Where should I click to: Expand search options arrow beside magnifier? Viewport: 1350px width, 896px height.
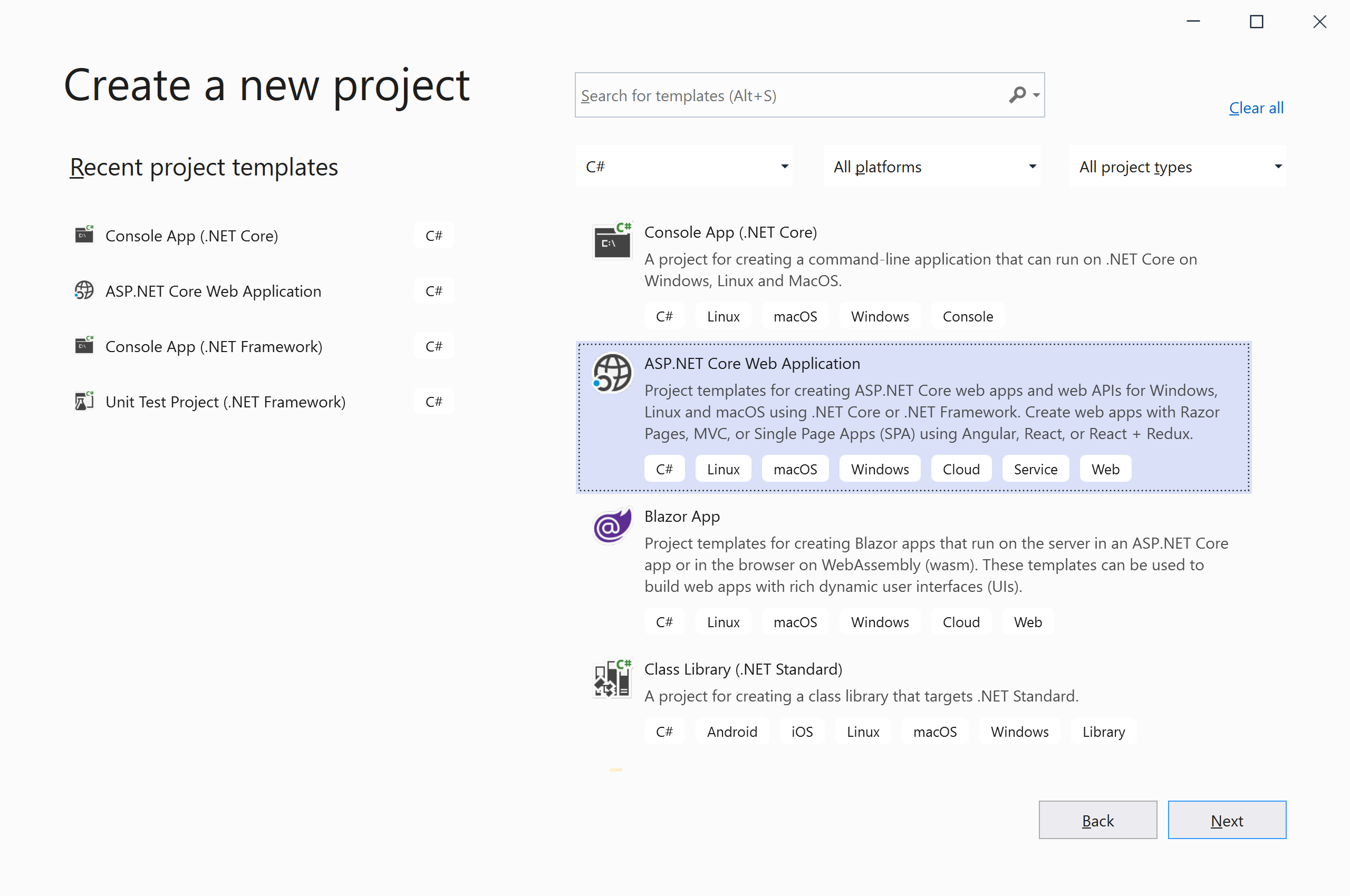pos(1036,95)
